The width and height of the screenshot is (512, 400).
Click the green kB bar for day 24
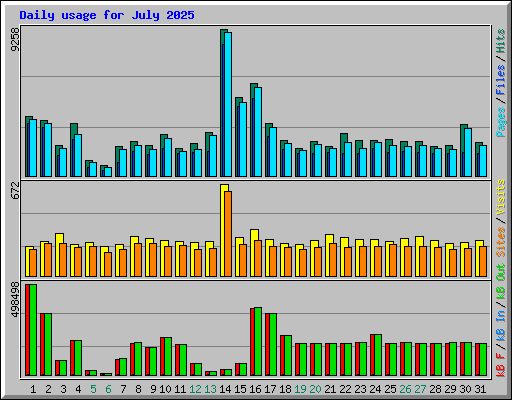tap(378, 355)
